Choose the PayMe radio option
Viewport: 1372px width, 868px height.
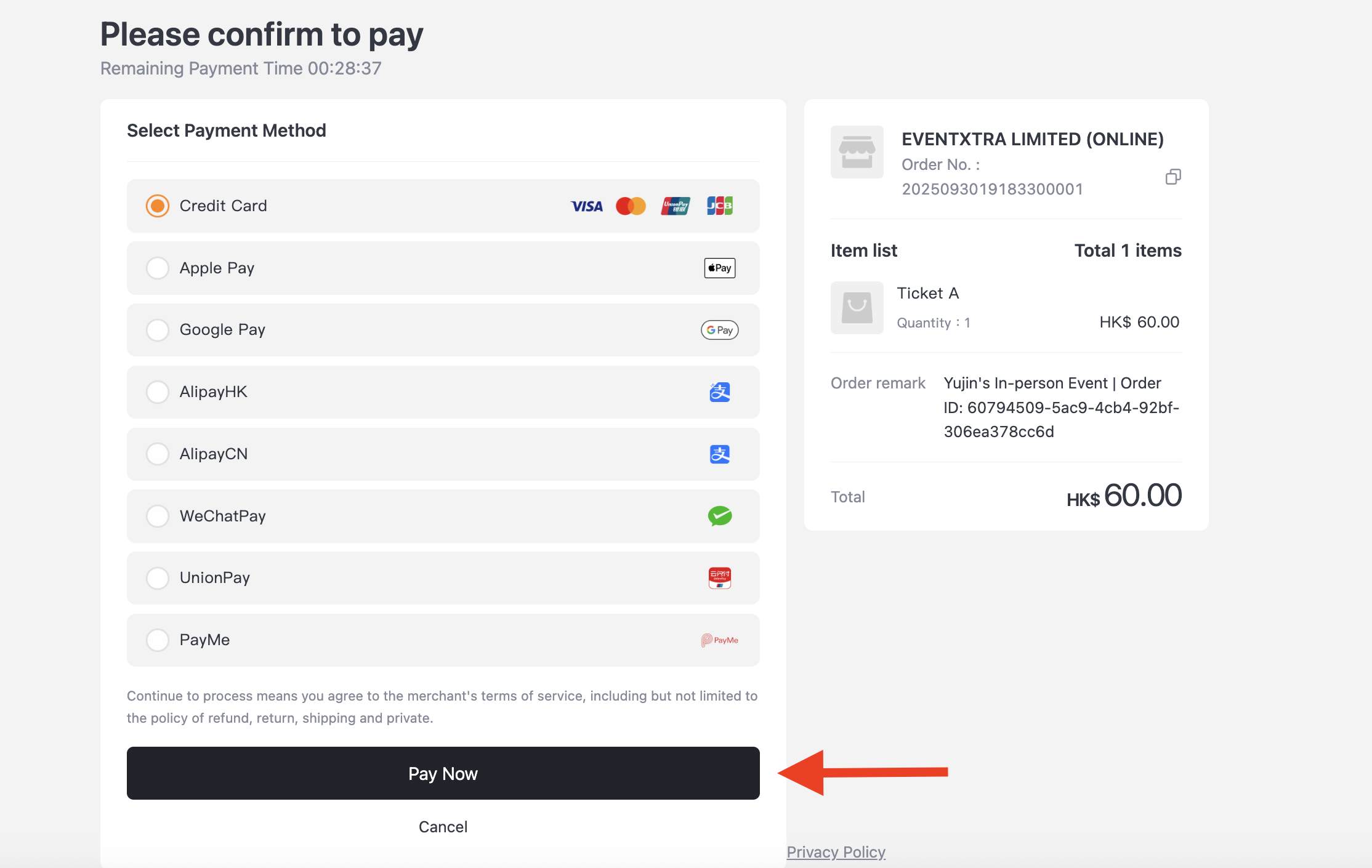click(158, 640)
